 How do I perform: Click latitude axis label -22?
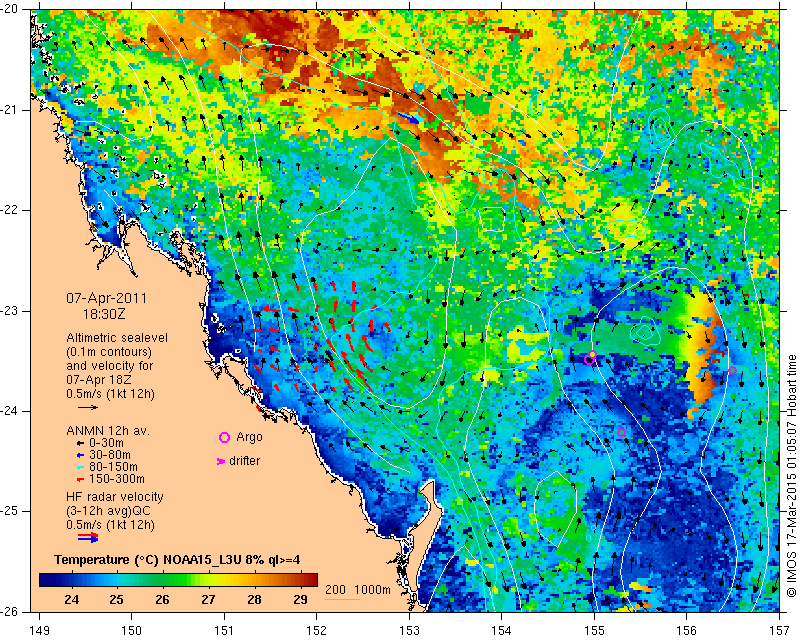[9, 210]
